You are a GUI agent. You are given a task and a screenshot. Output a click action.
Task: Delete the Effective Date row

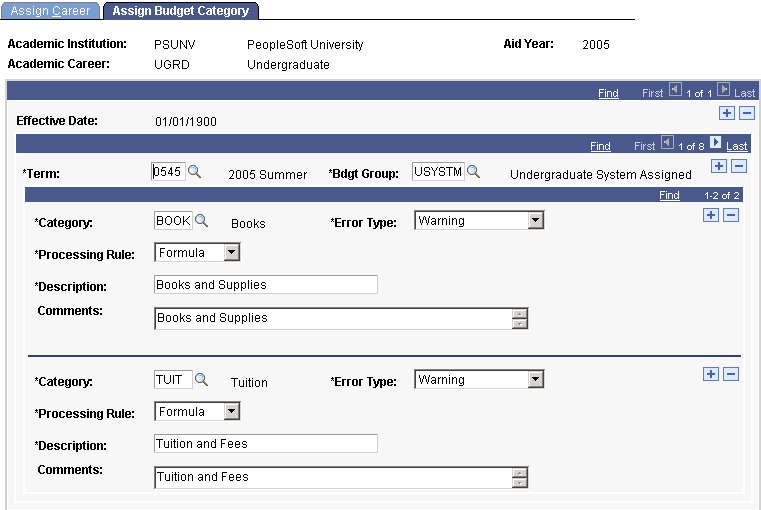[747, 113]
